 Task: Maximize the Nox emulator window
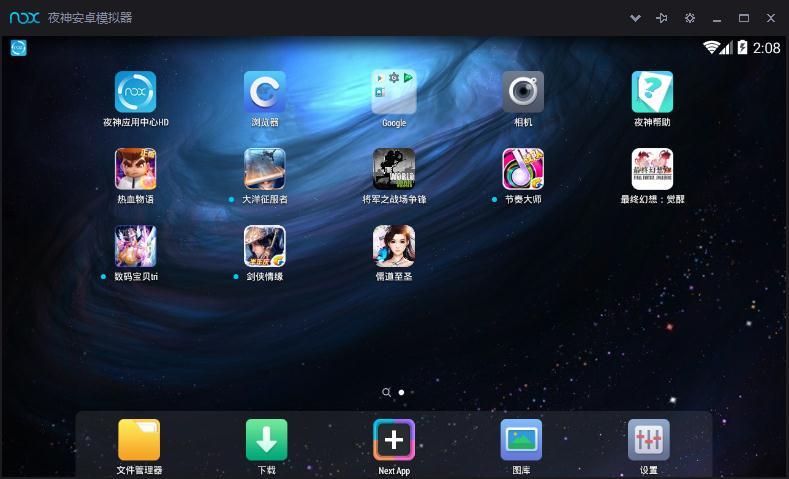pos(744,18)
